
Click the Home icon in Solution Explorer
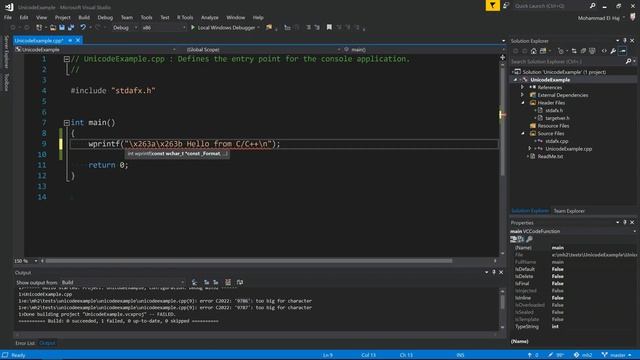click(533, 51)
